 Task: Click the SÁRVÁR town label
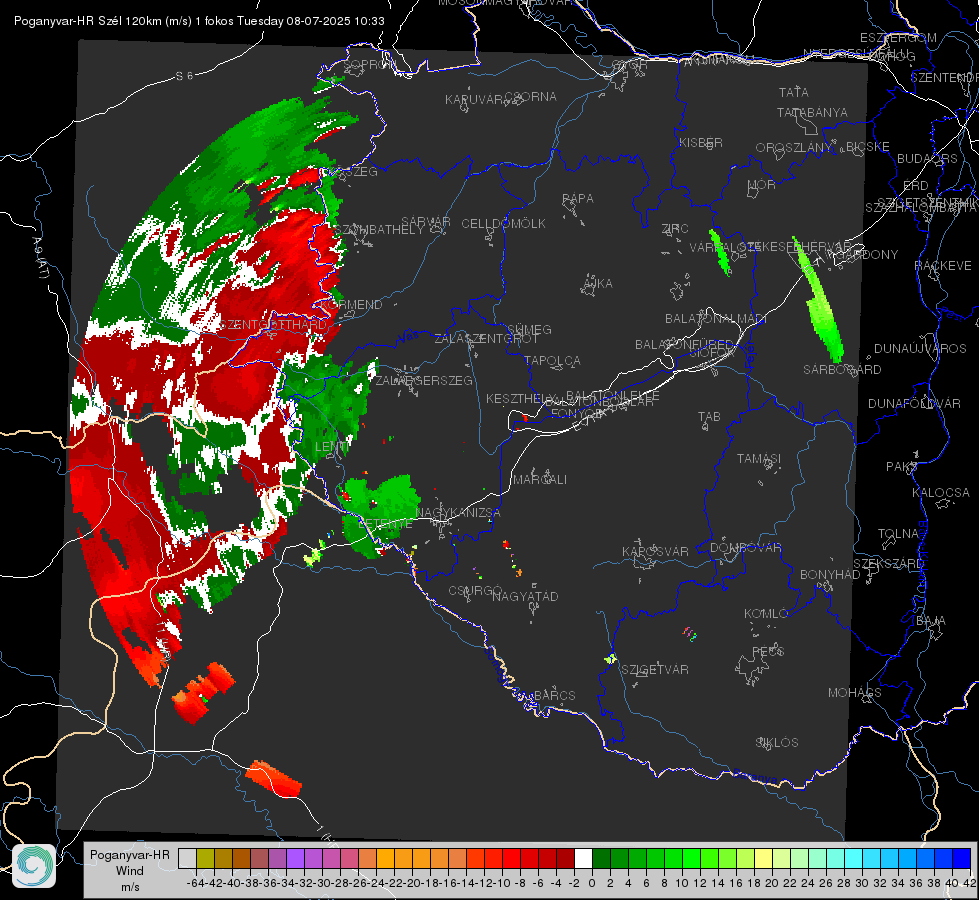[x=425, y=222]
